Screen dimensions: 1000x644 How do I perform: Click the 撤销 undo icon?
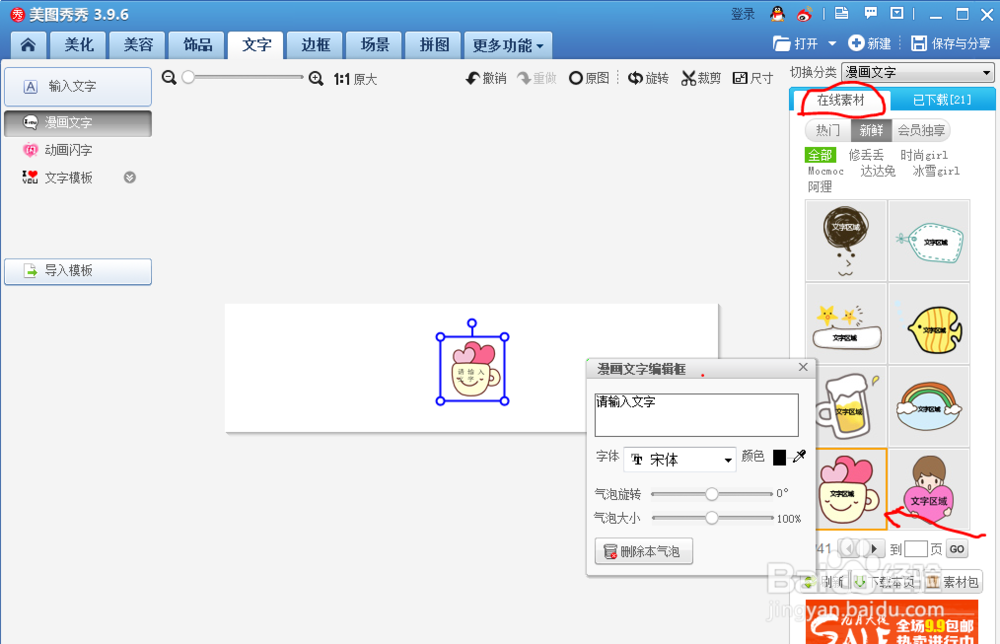pyautogui.click(x=485, y=77)
